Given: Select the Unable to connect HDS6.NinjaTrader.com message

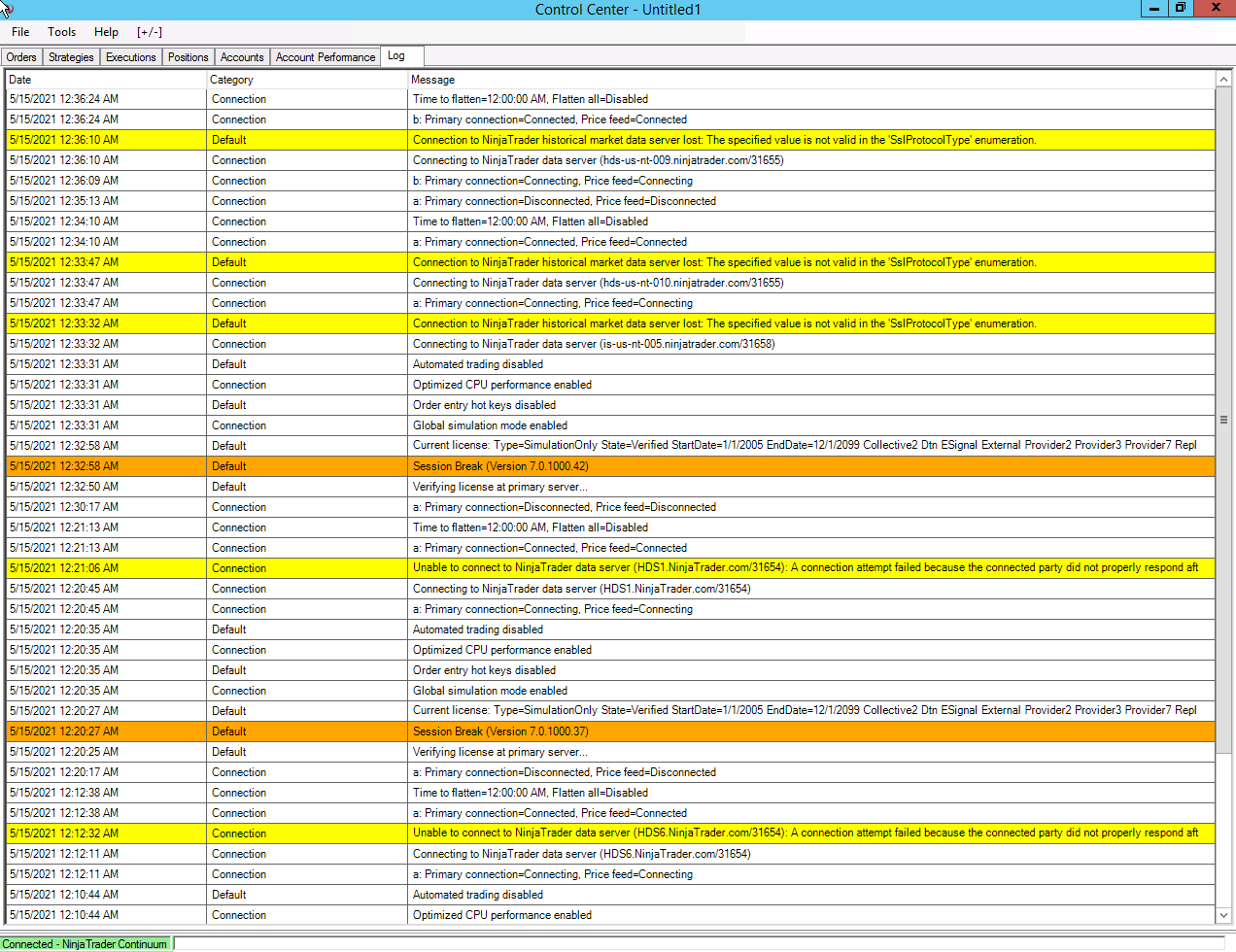Looking at the screenshot, I should point(806,833).
